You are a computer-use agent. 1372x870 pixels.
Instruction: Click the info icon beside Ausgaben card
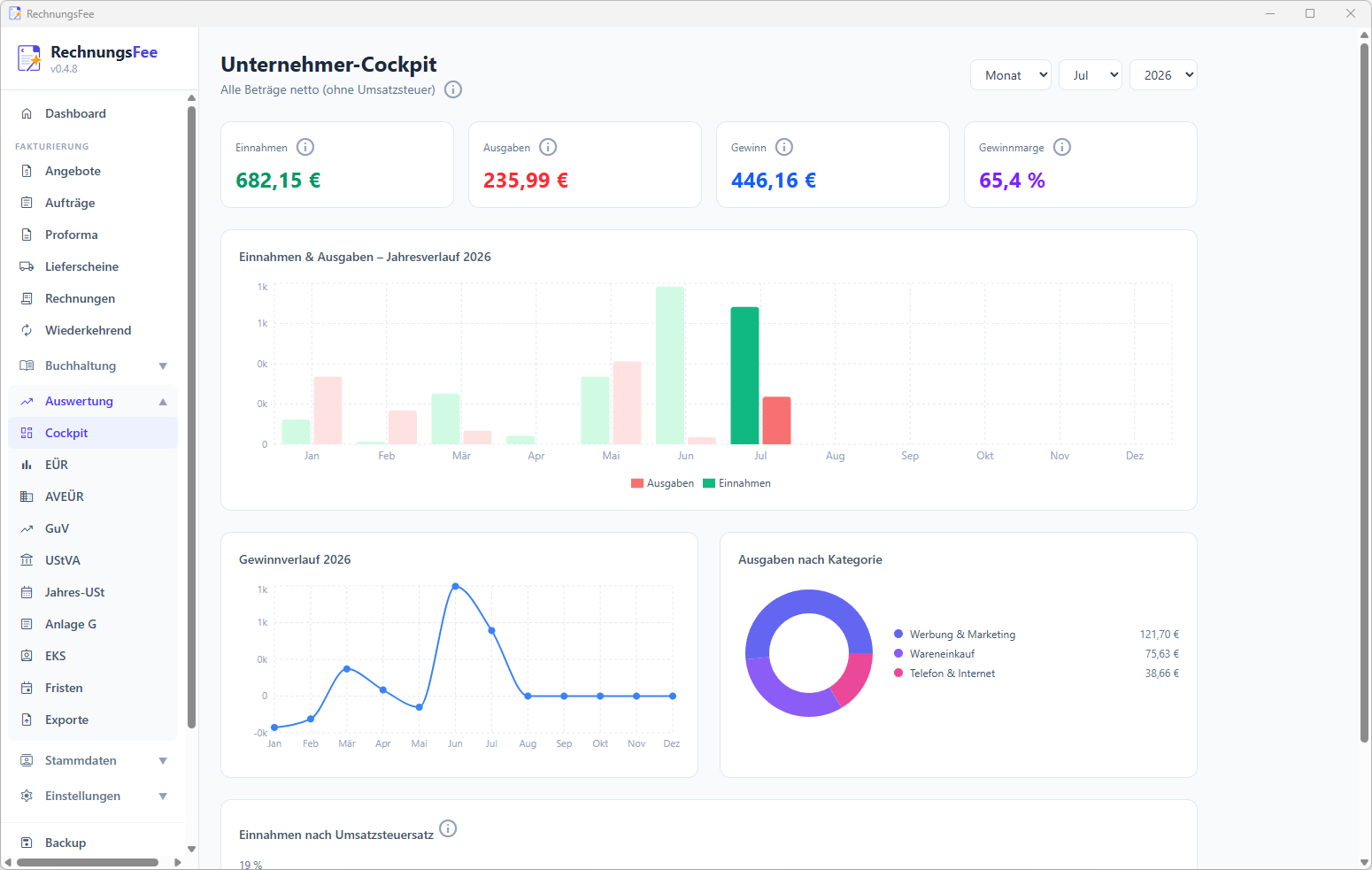548,147
